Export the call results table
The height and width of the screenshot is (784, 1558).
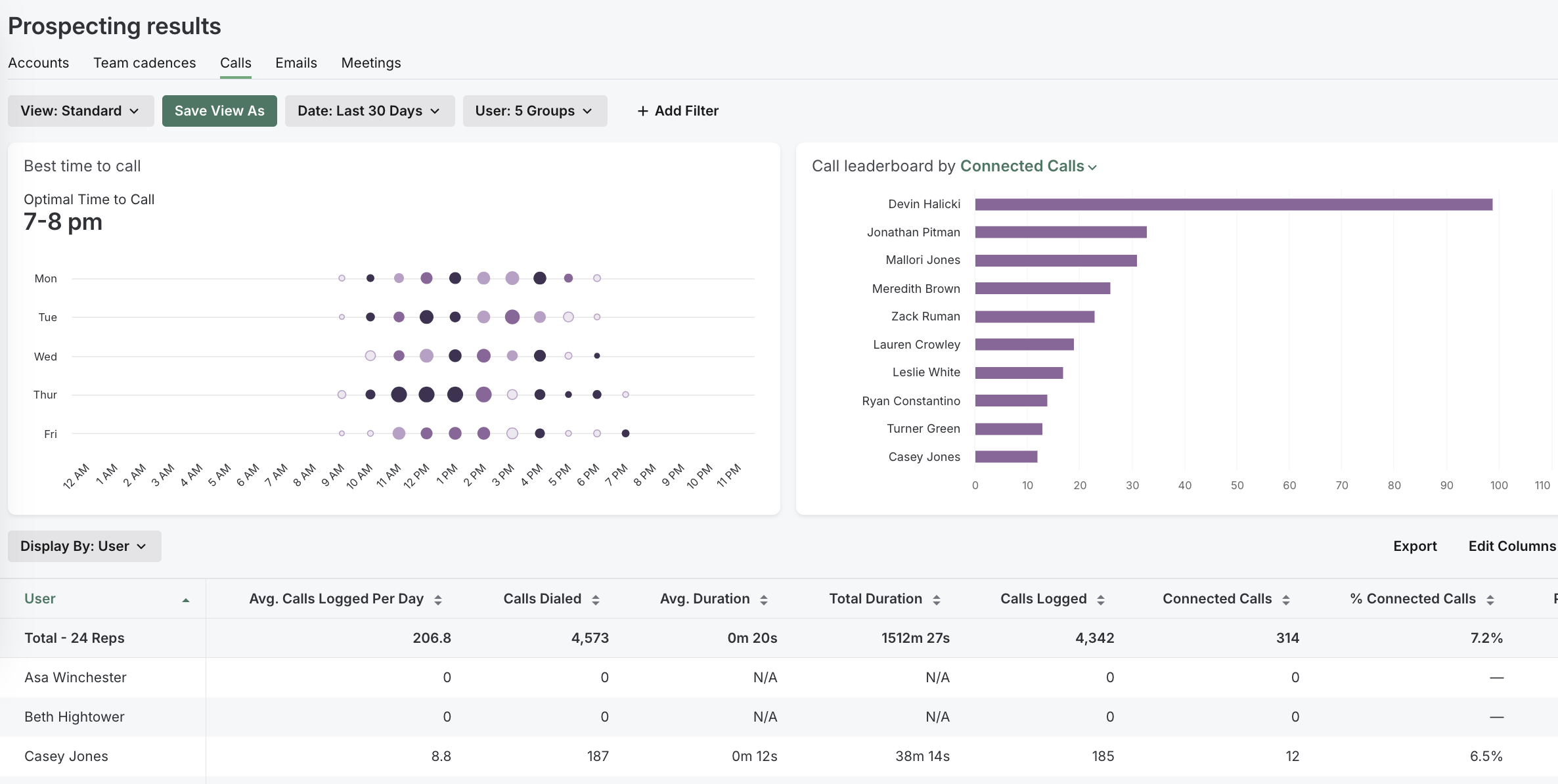(x=1415, y=546)
